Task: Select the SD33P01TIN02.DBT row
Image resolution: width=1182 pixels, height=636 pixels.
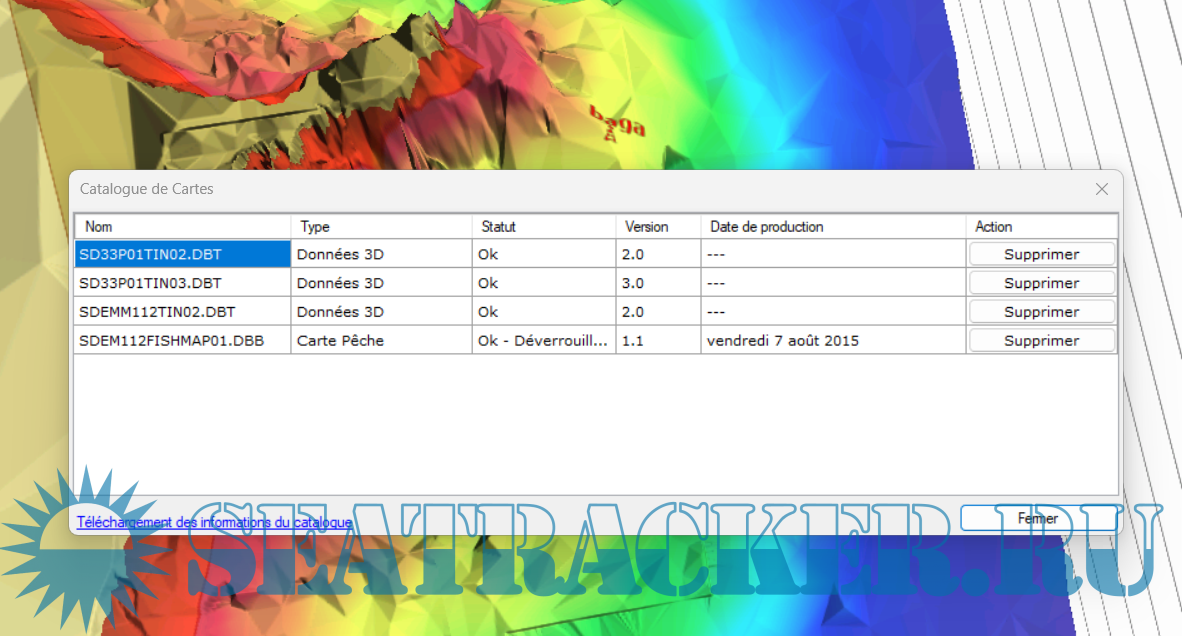Action: coord(150,254)
